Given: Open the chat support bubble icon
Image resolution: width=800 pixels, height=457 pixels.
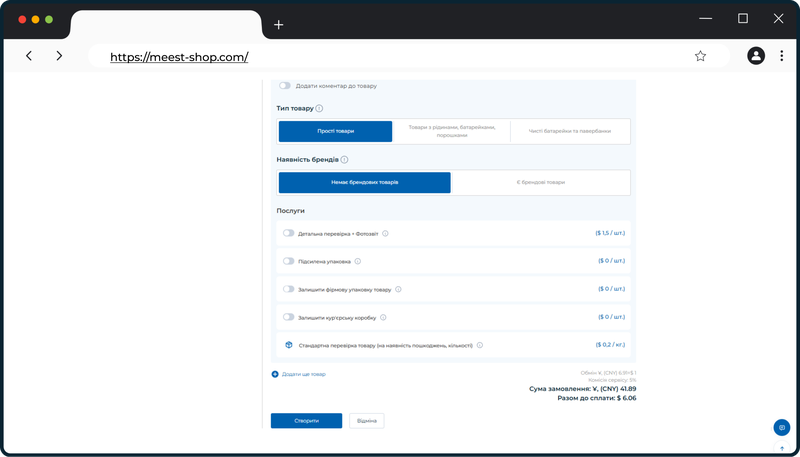Looking at the screenshot, I should click(782, 427).
